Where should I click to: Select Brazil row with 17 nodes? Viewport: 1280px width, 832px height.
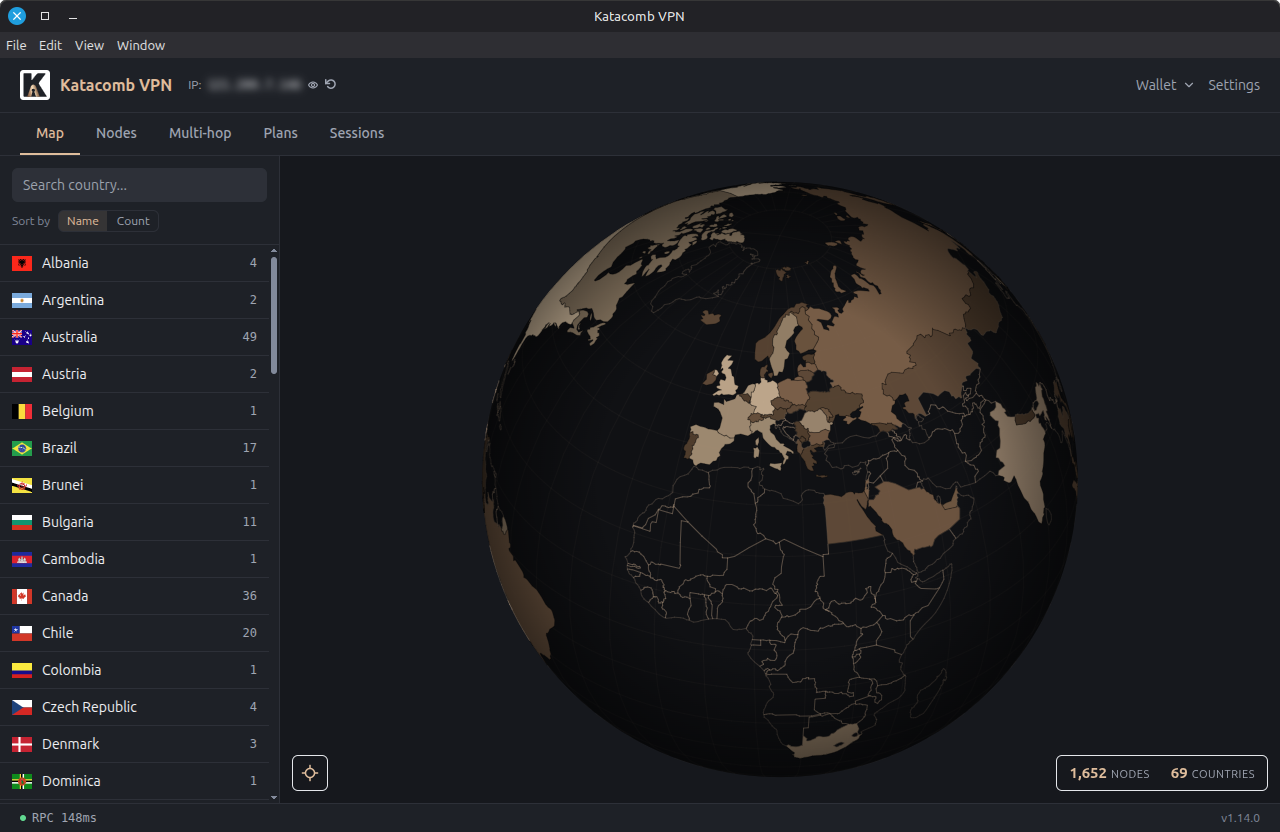coord(135,448)
